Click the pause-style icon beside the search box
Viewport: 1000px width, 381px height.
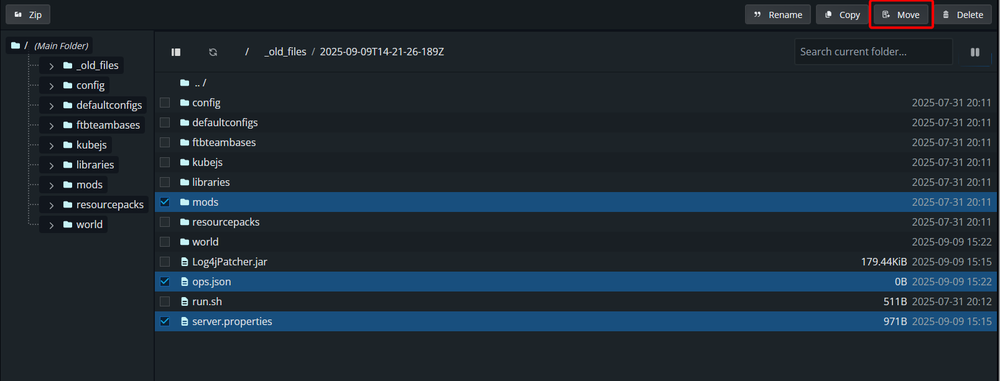point(974,52)
